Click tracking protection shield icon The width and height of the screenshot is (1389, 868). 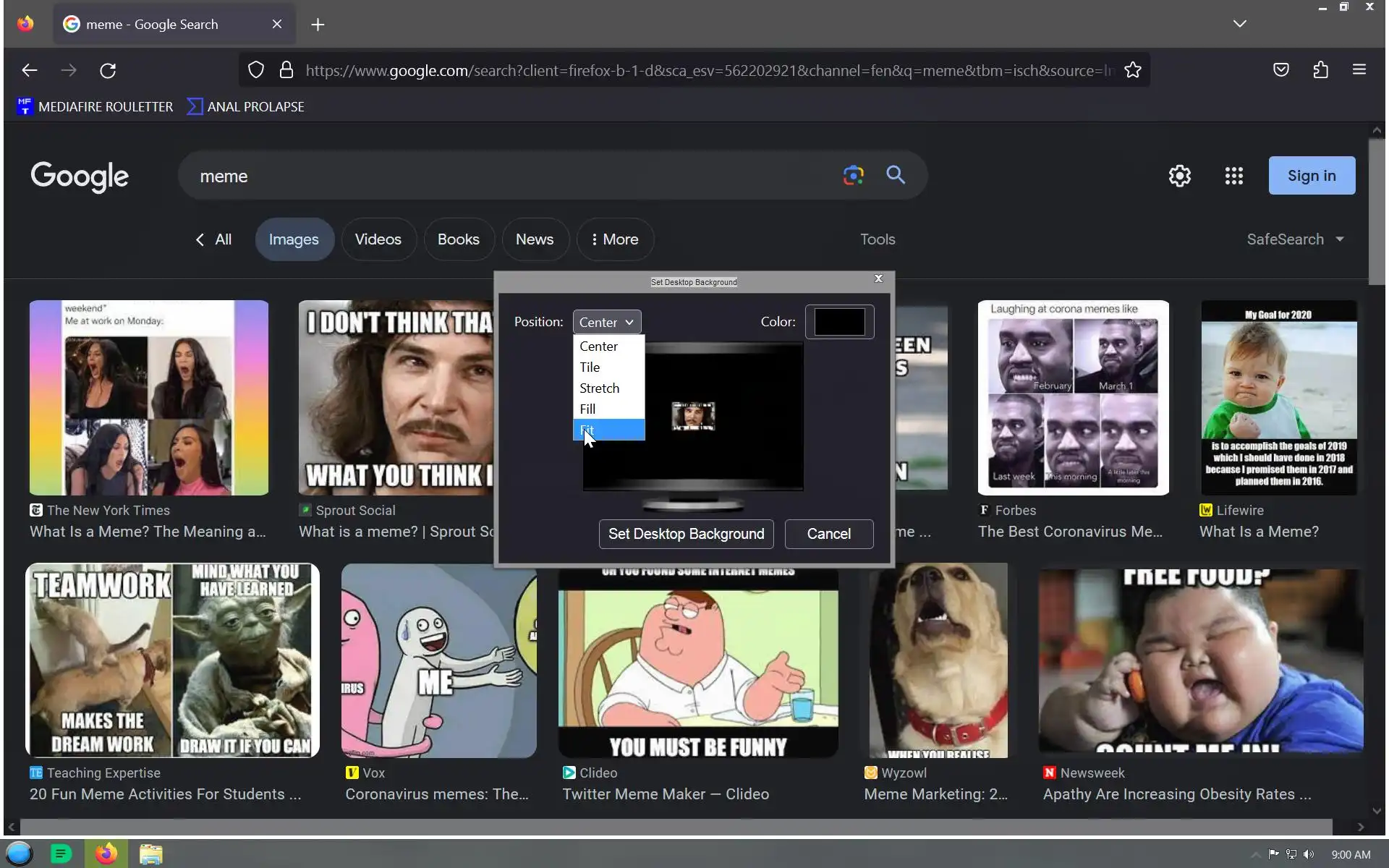(256, 70)
